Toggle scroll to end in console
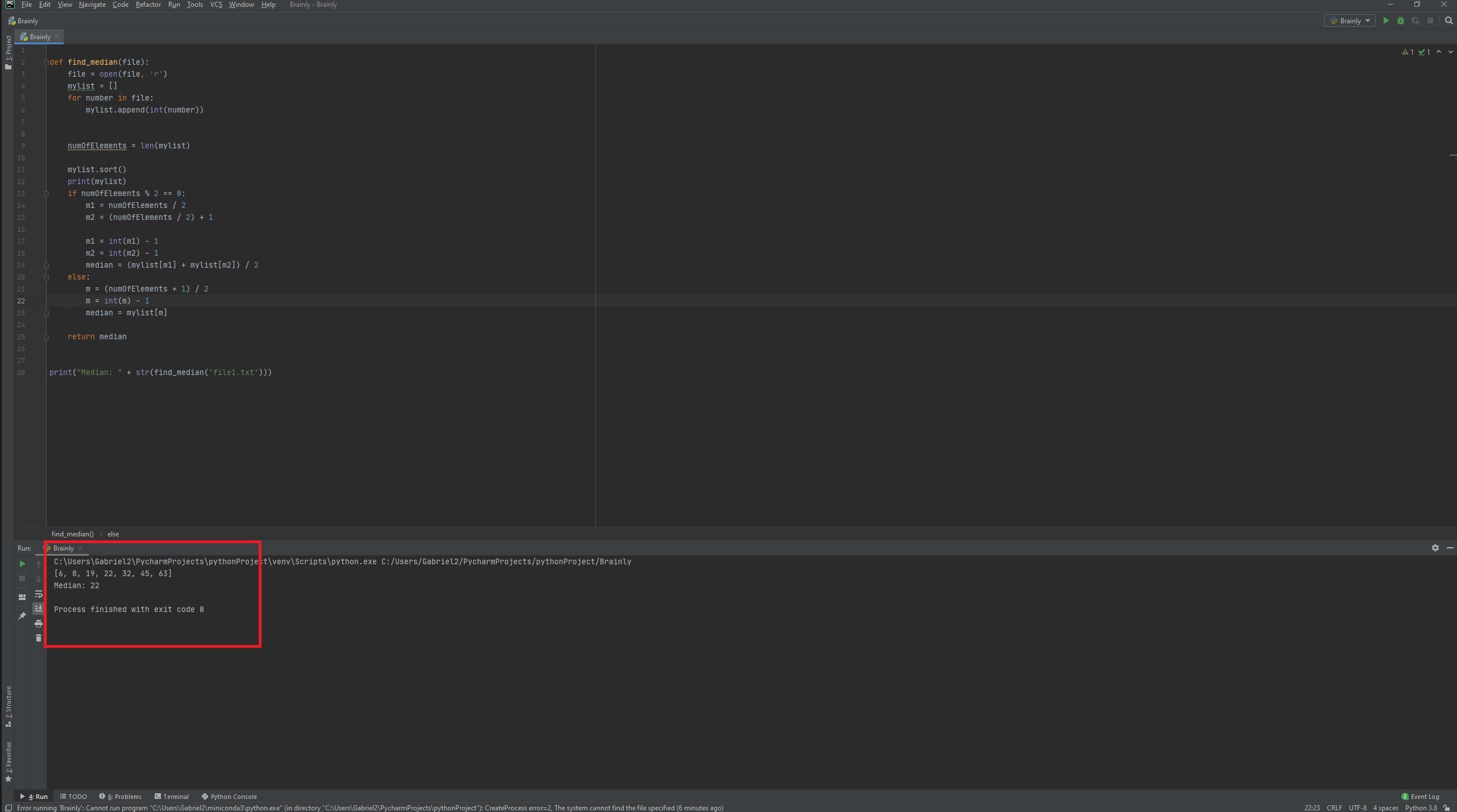 click(39, 609)
